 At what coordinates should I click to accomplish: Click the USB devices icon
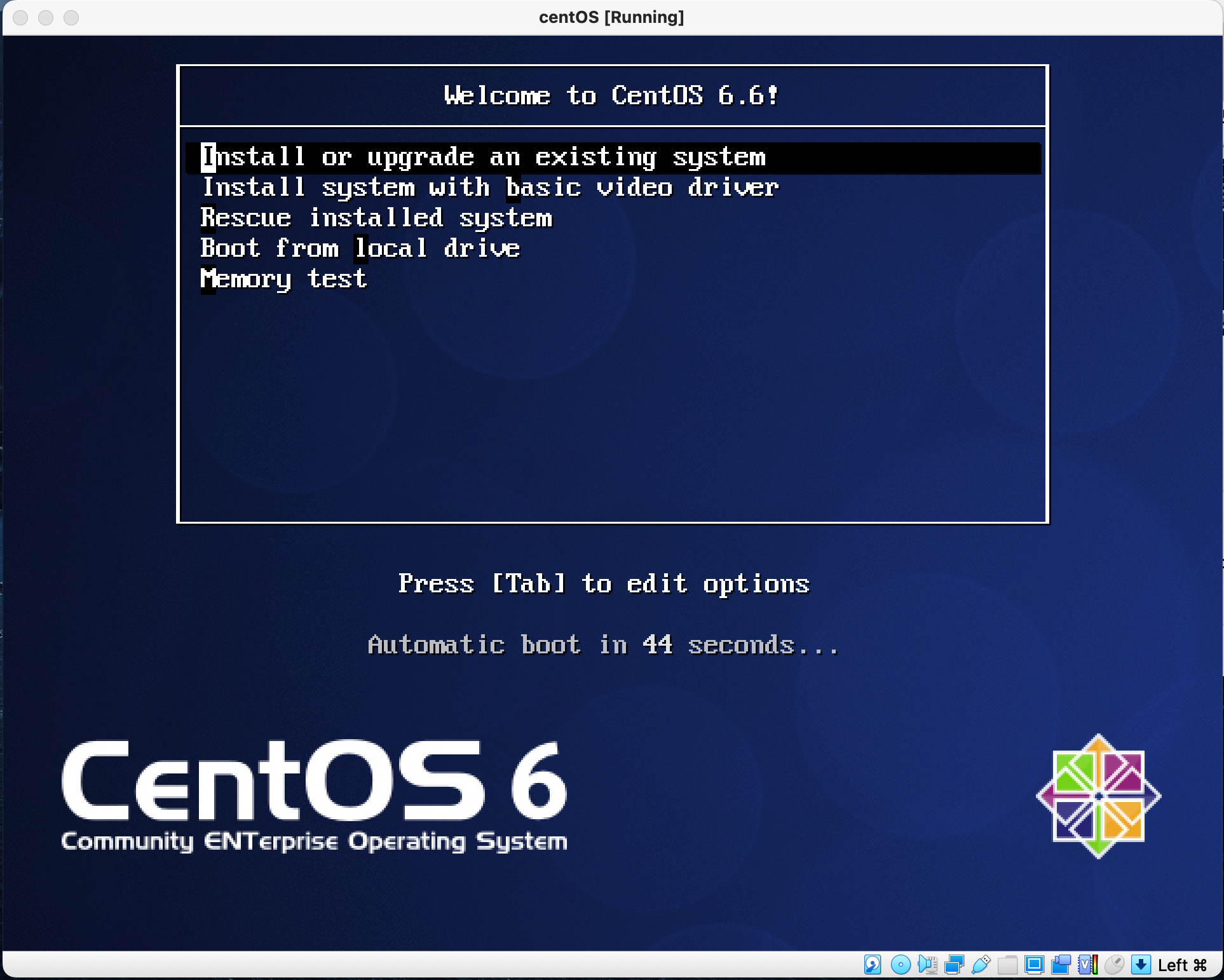(981, 965)
